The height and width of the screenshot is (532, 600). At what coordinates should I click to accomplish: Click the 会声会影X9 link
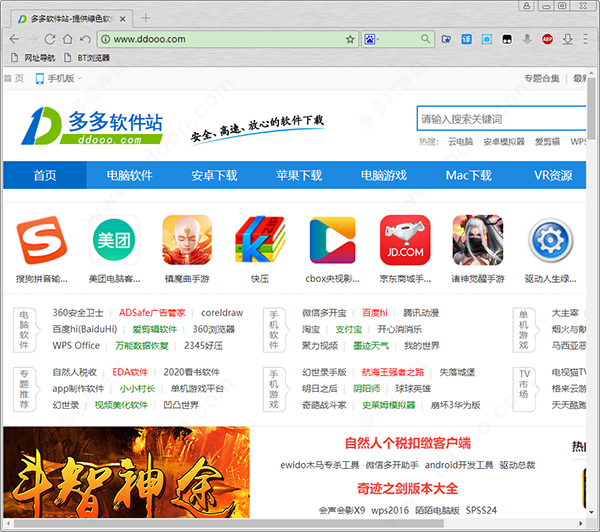click(x=342, y=510)
